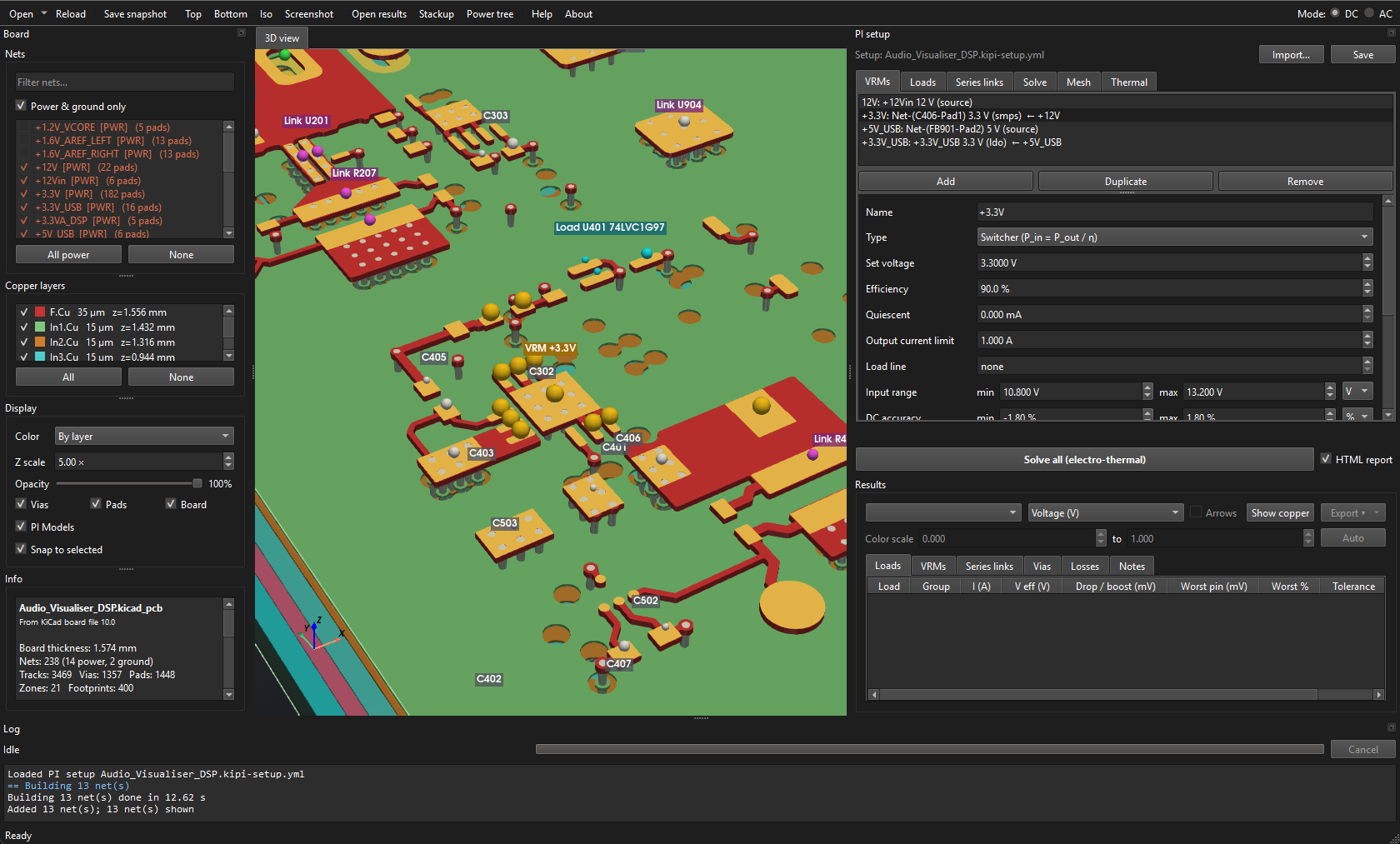Undock the PI setup panel via float icon
Viewport: 1400px width, 844px height.
1391,33
